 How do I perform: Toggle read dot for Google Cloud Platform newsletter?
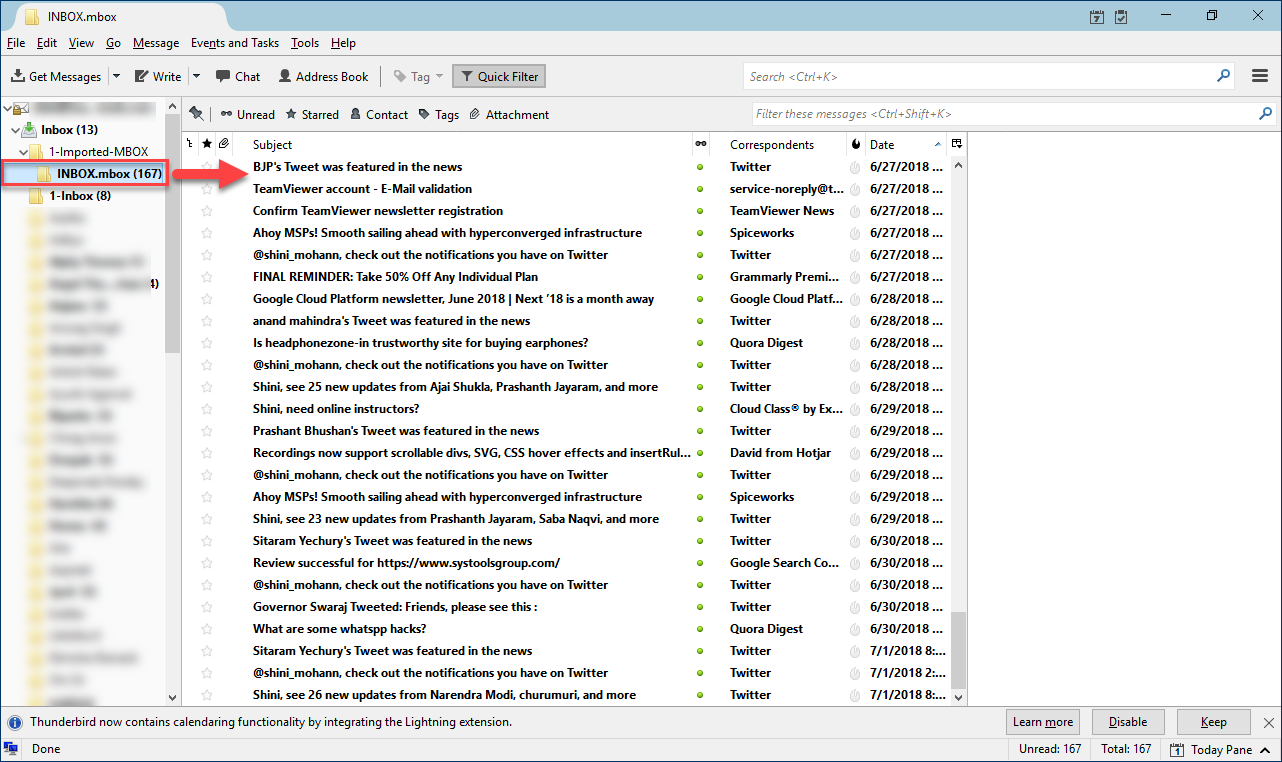[700, 299]
